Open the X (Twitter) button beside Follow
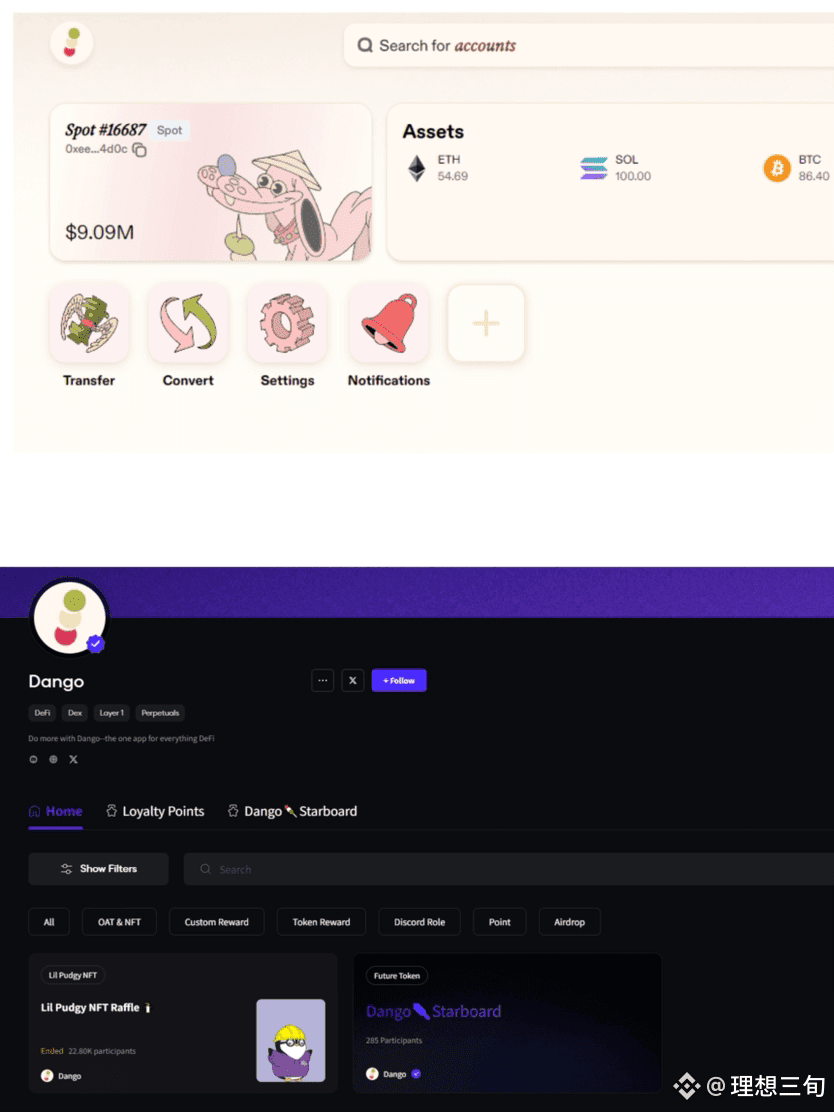Screen dimensions: 834x1112 352,680
